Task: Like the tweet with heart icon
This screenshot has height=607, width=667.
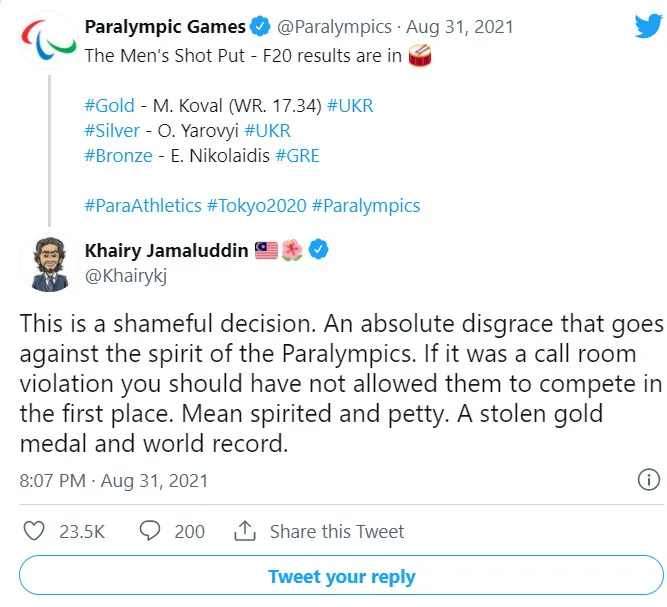Action: [34, 531]
